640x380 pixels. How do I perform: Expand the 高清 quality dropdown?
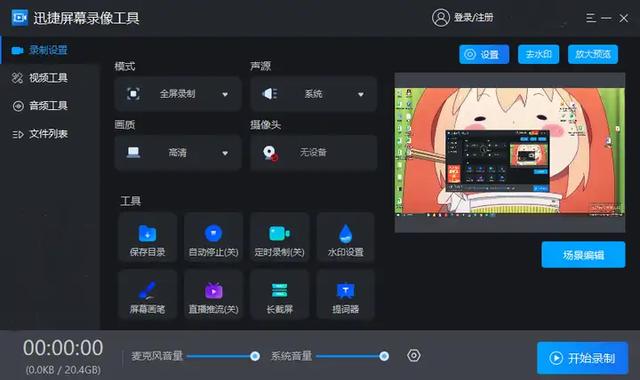(178, 153)
